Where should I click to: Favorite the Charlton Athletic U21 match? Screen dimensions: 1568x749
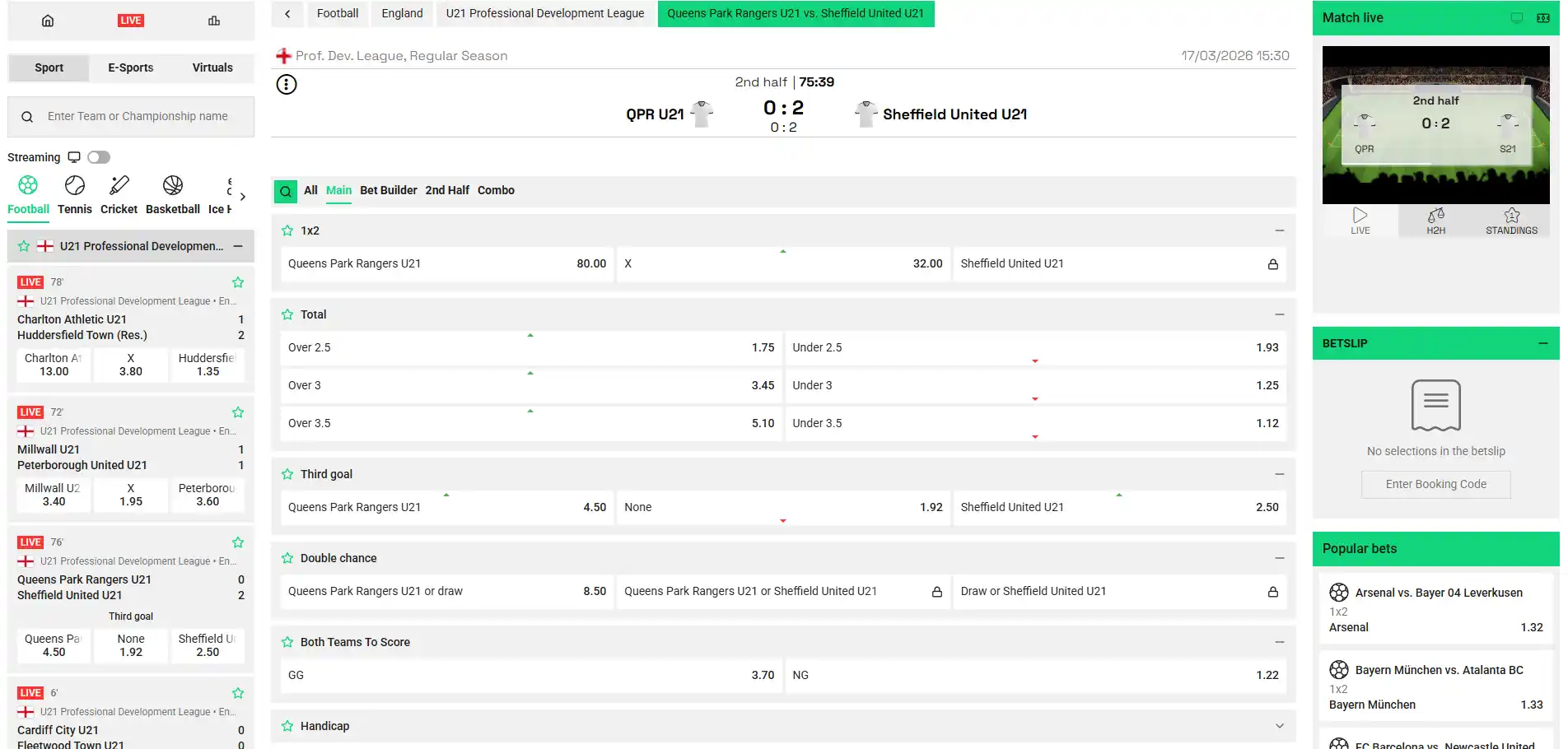coord(238,282)
